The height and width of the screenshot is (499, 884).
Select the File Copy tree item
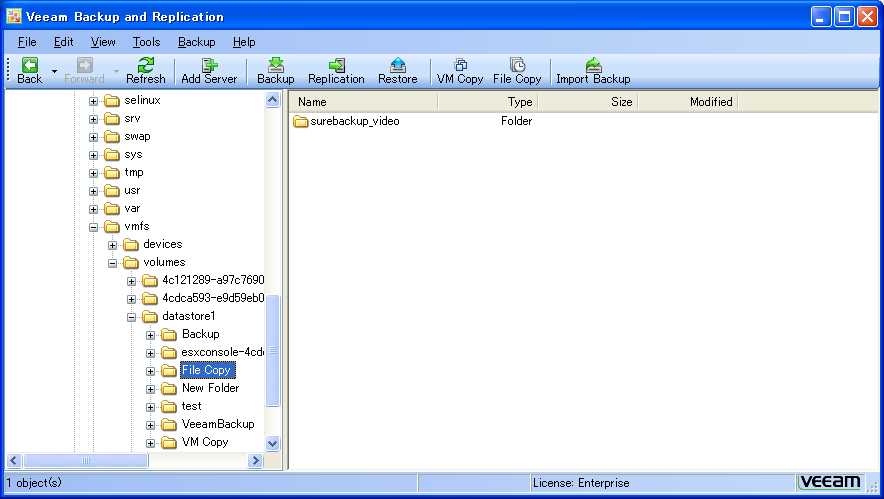coord(207,370)
